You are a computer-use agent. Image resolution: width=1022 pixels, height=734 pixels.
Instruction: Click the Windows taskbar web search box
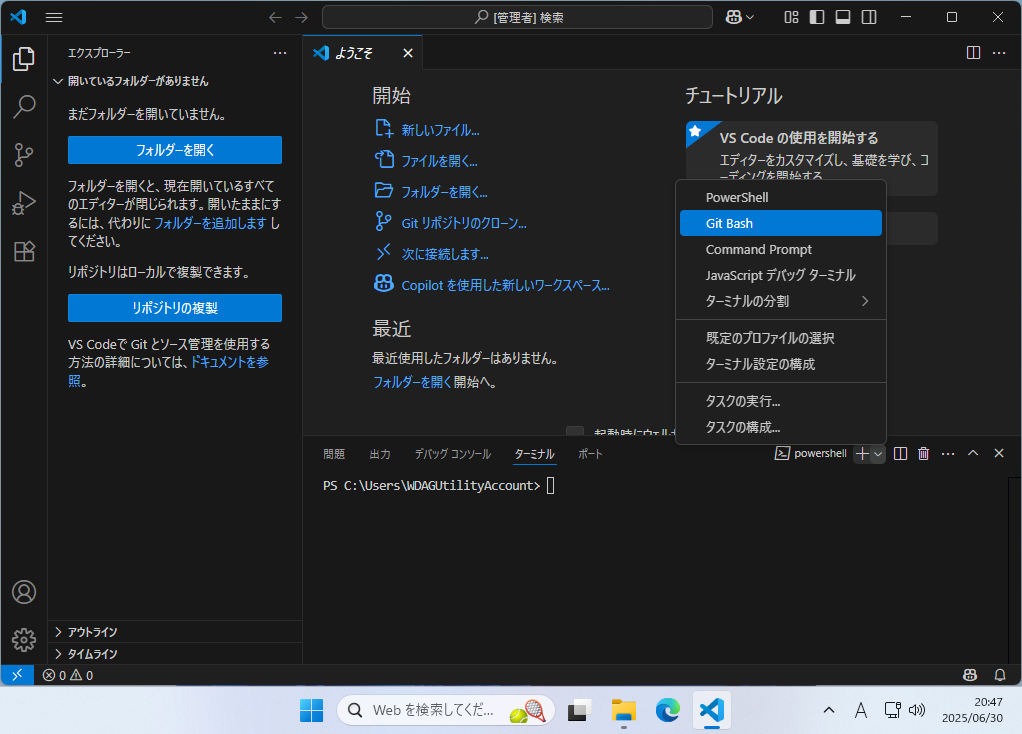click(x=446, y=710)
